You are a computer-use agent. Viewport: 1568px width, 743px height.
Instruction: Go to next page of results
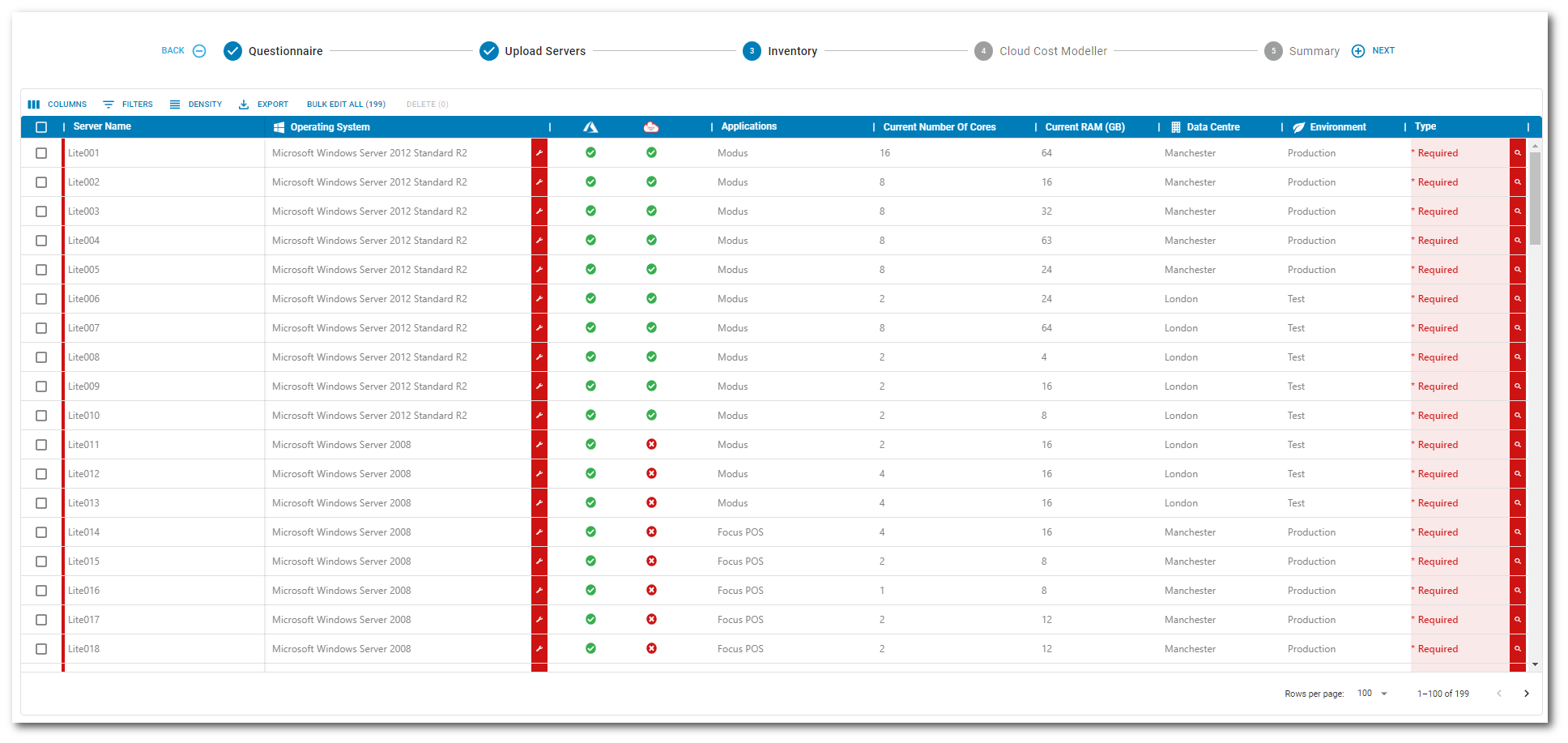coord(1527,694)
